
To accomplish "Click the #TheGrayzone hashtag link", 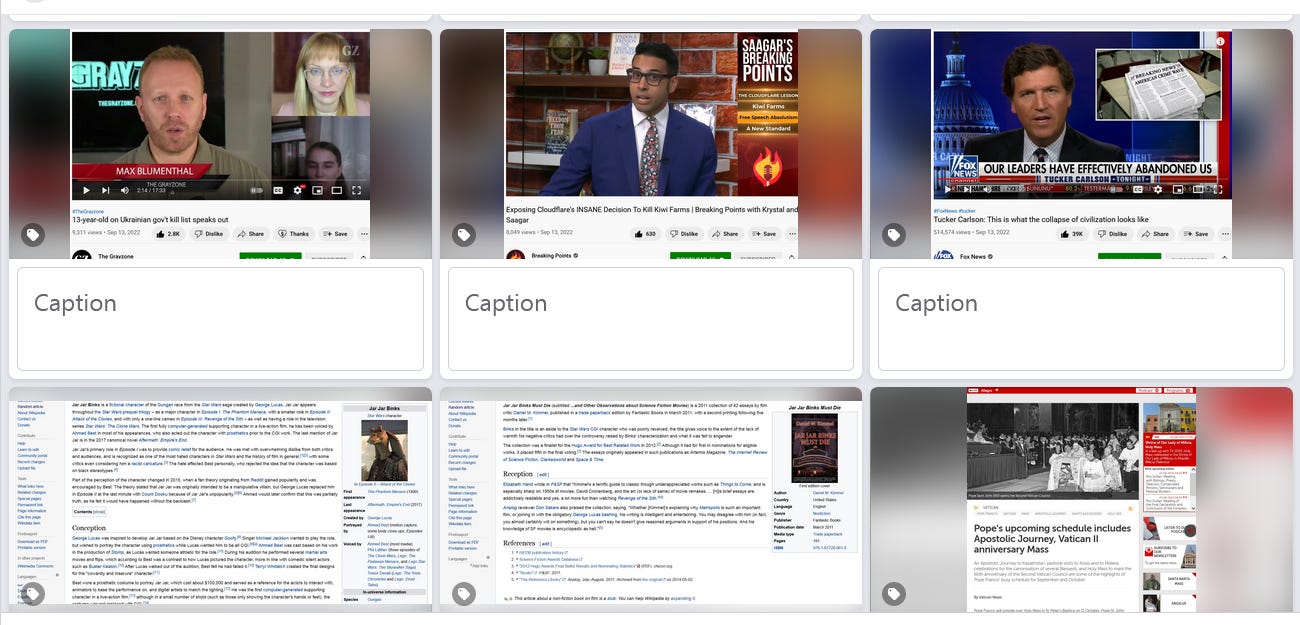I will 88,211.
